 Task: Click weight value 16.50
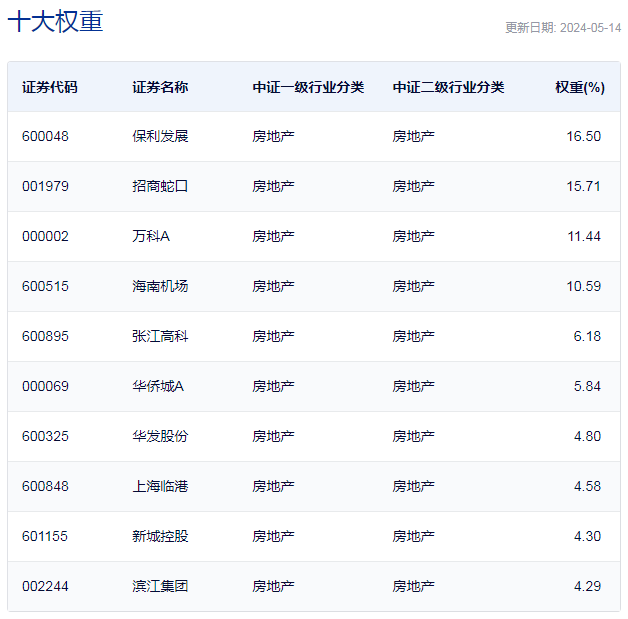pos(584,136)
